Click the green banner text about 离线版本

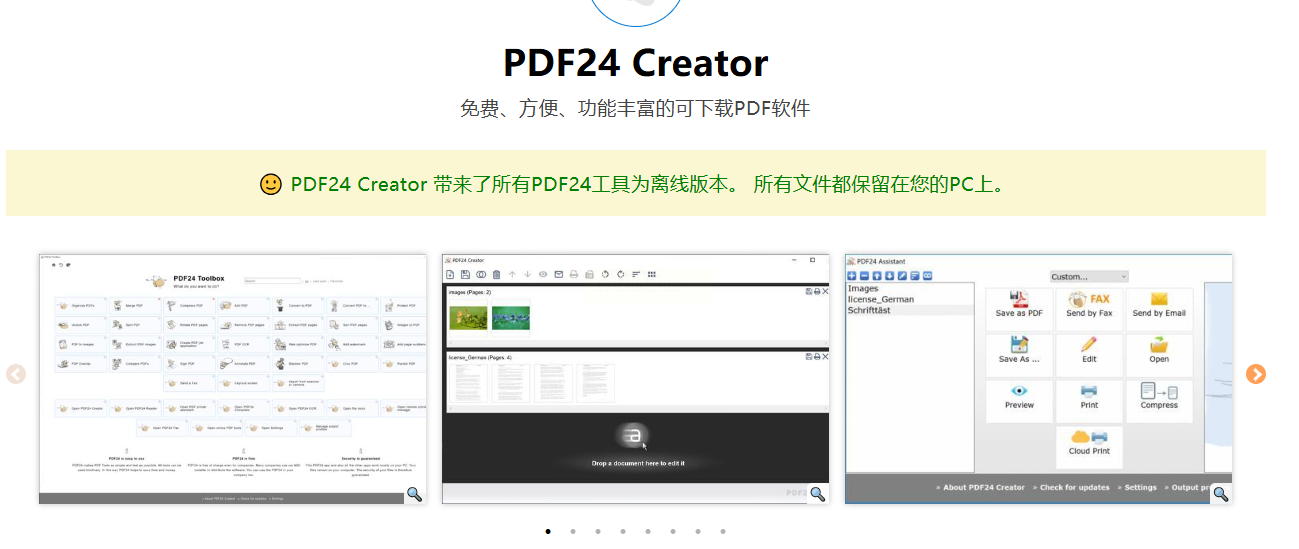coord(648,184)
